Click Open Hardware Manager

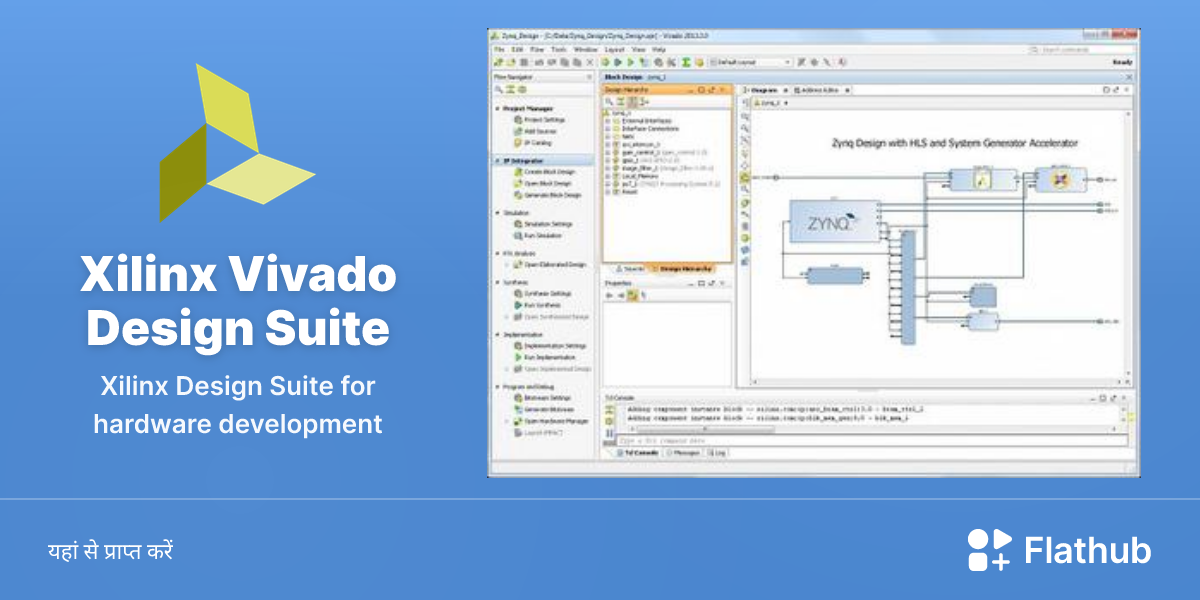tap(552, 422)
